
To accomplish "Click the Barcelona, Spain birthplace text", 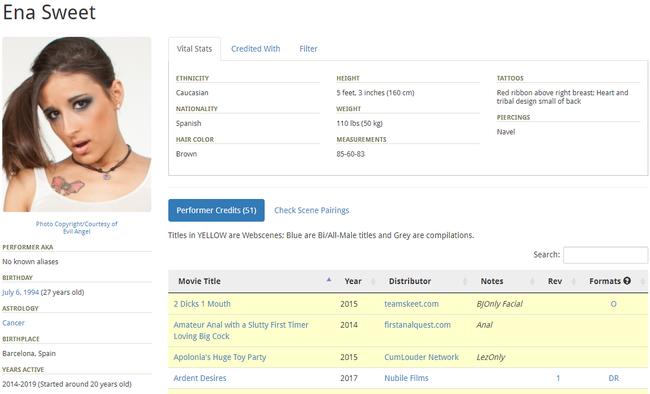I will [x=29, y=354].
